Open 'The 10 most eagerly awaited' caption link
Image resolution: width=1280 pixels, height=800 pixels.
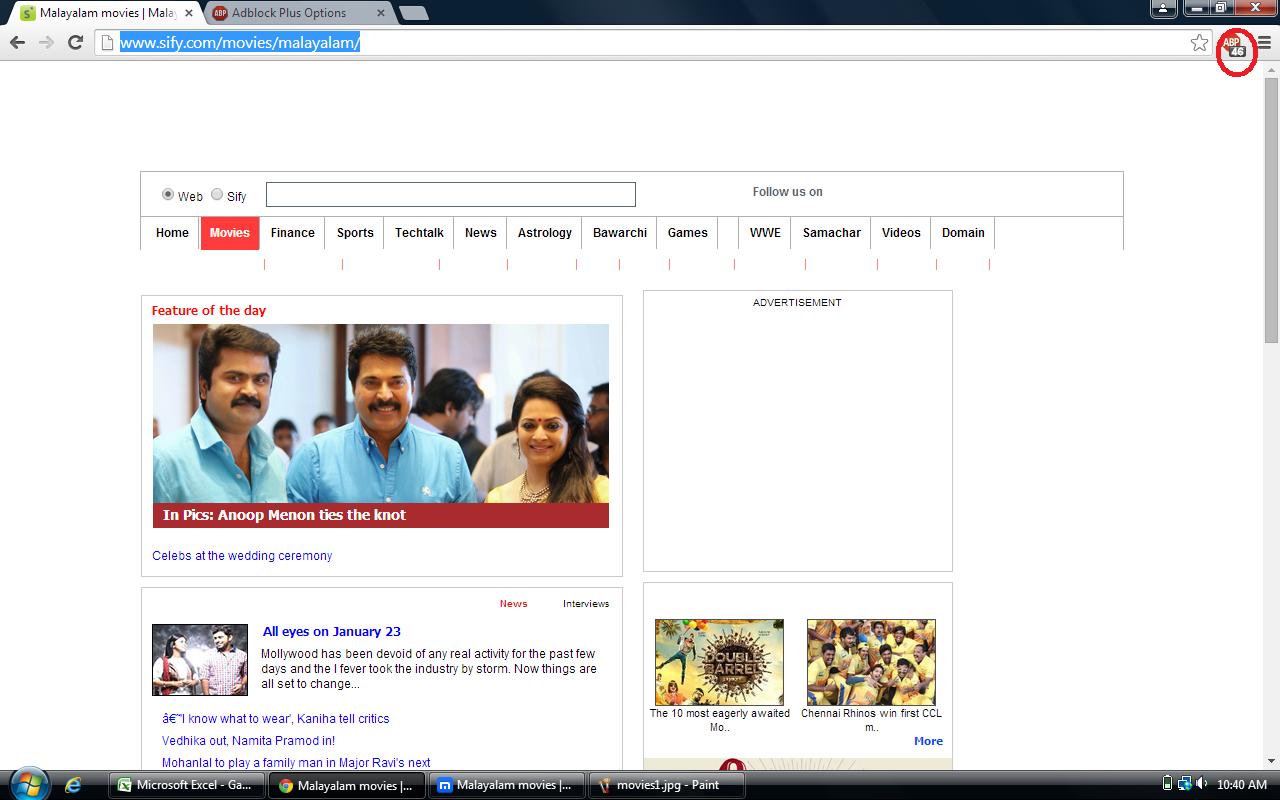pyautogui.click(x=720, y=720)
